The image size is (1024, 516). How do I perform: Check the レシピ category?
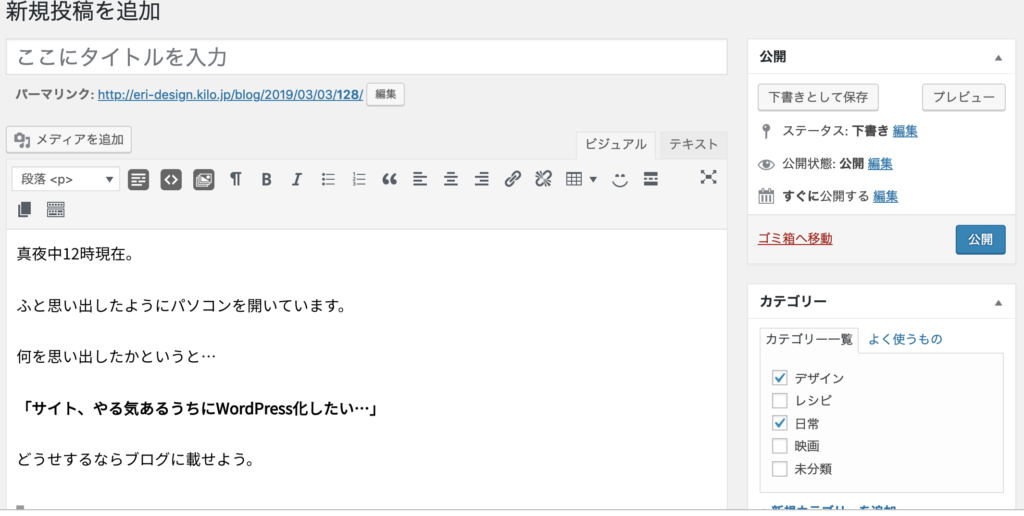click(x=780, y=400)
